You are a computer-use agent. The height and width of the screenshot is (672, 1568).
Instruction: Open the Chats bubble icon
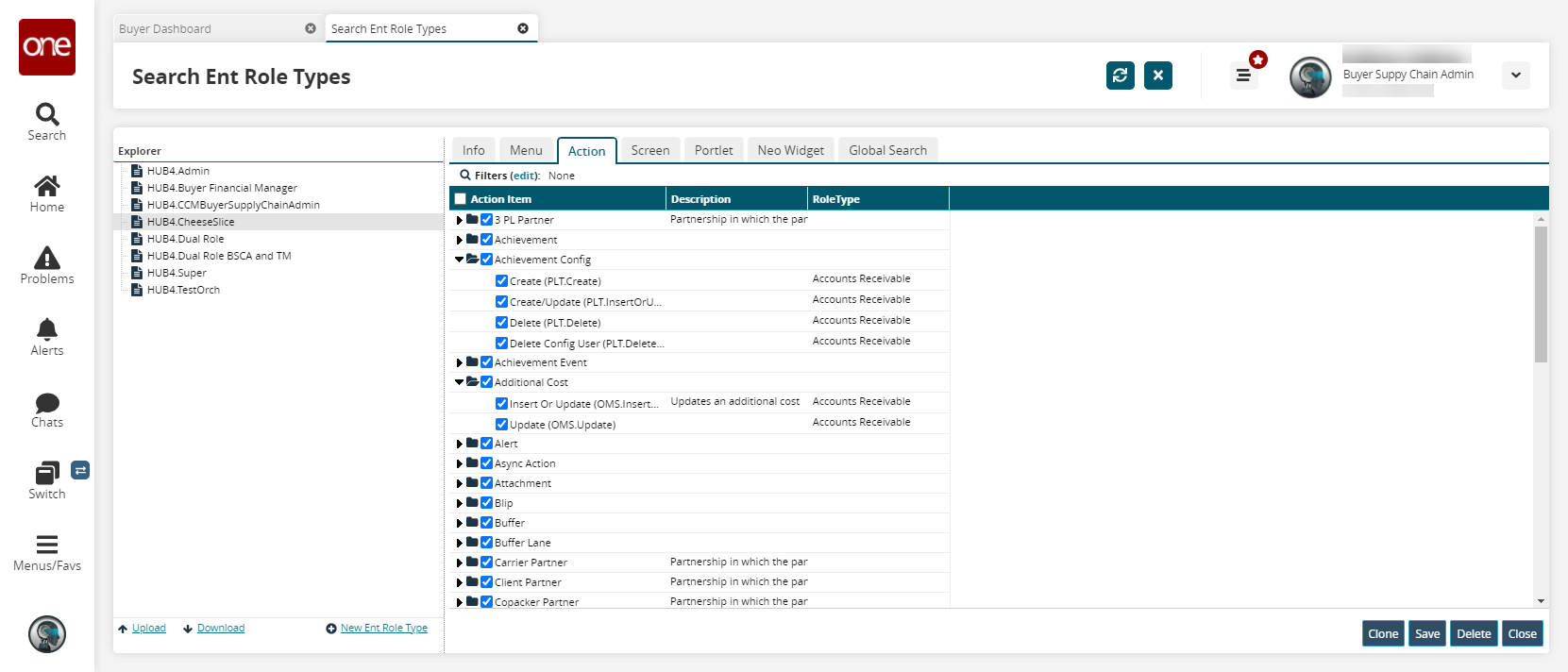pyautogui.click(x=47, y=403)
